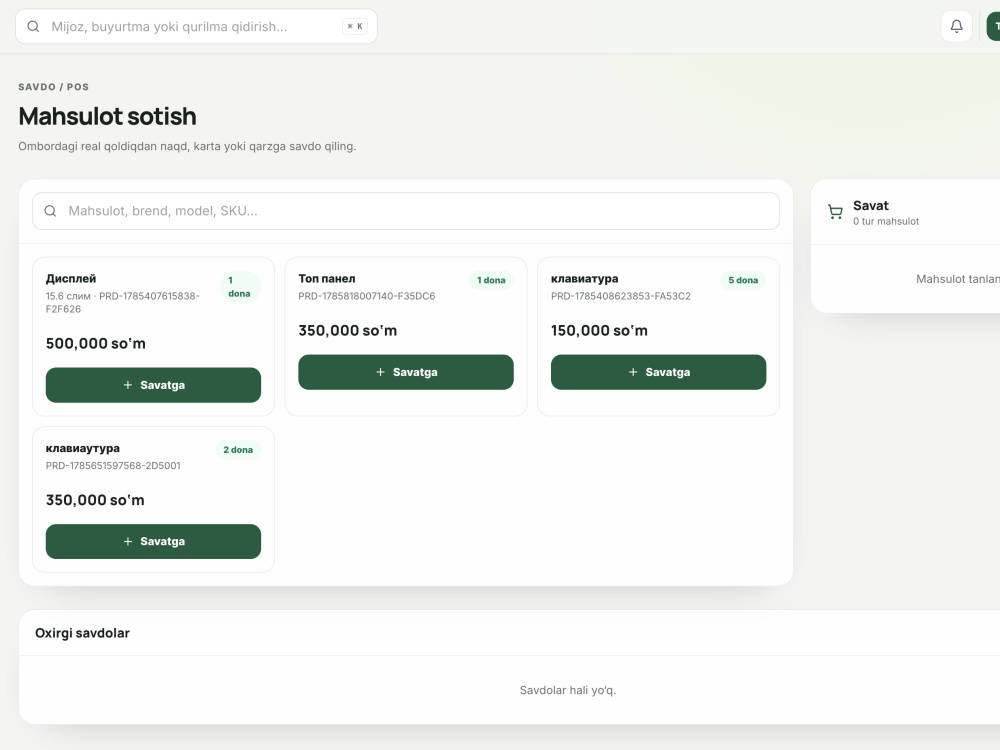Click the ⌘K shortcut badge
1000x750 pixels.
[x=355, y=26]
